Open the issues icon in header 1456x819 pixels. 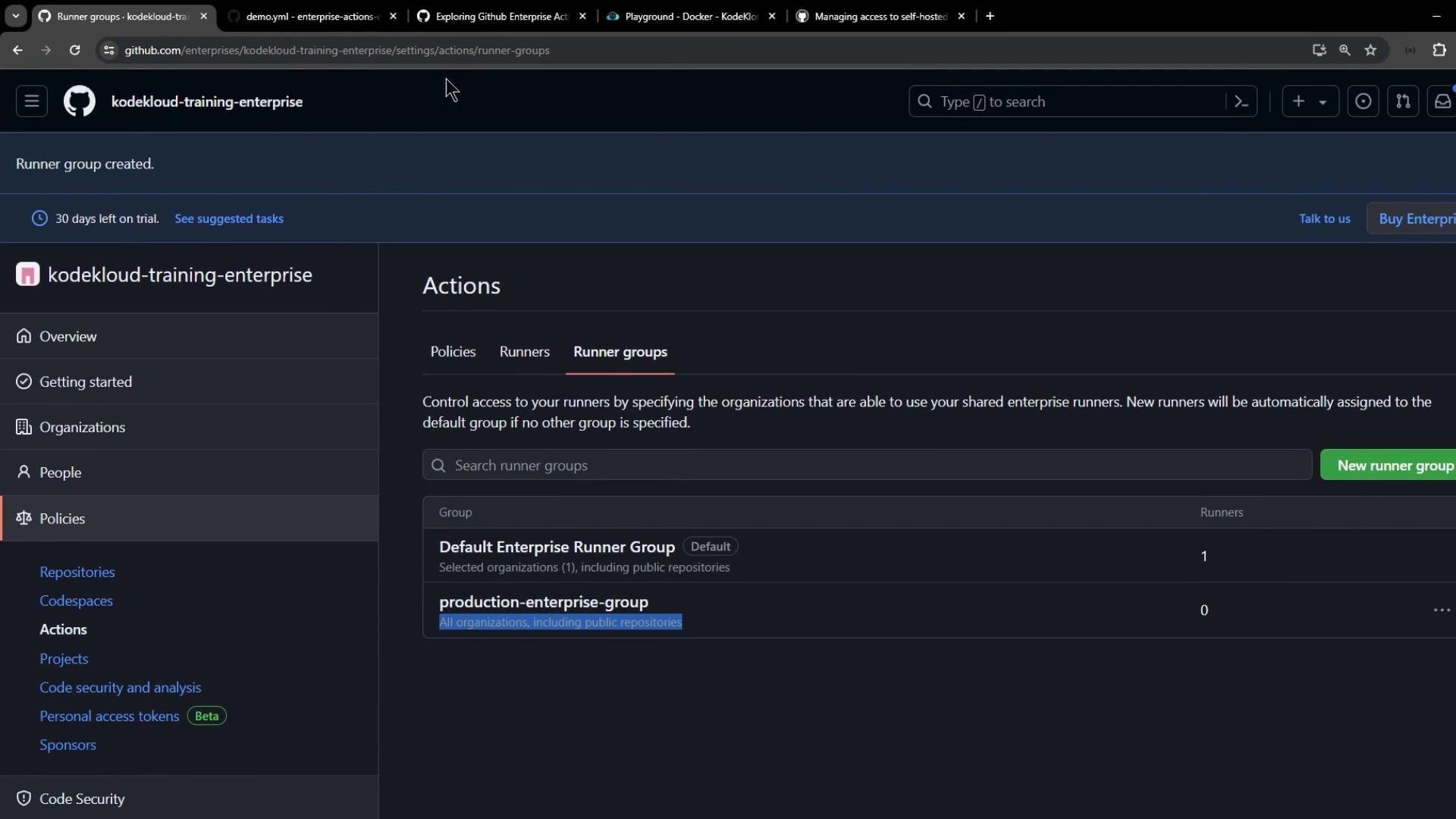coord(1363,102)
